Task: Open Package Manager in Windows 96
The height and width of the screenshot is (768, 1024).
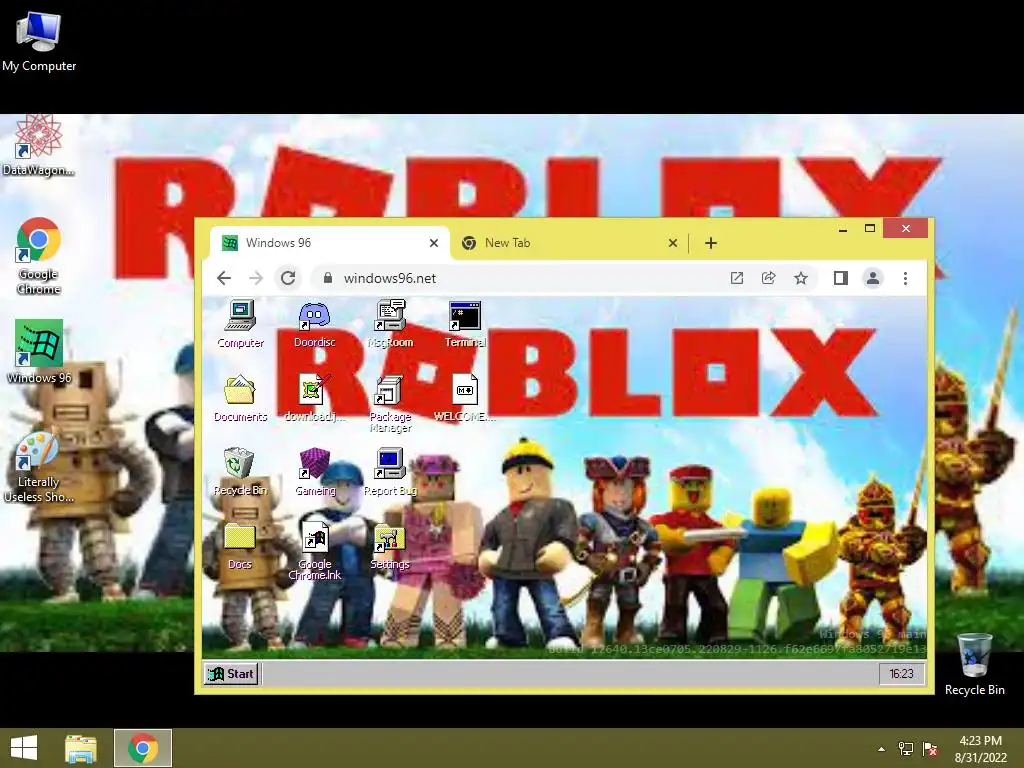Action: pos(390,404)
